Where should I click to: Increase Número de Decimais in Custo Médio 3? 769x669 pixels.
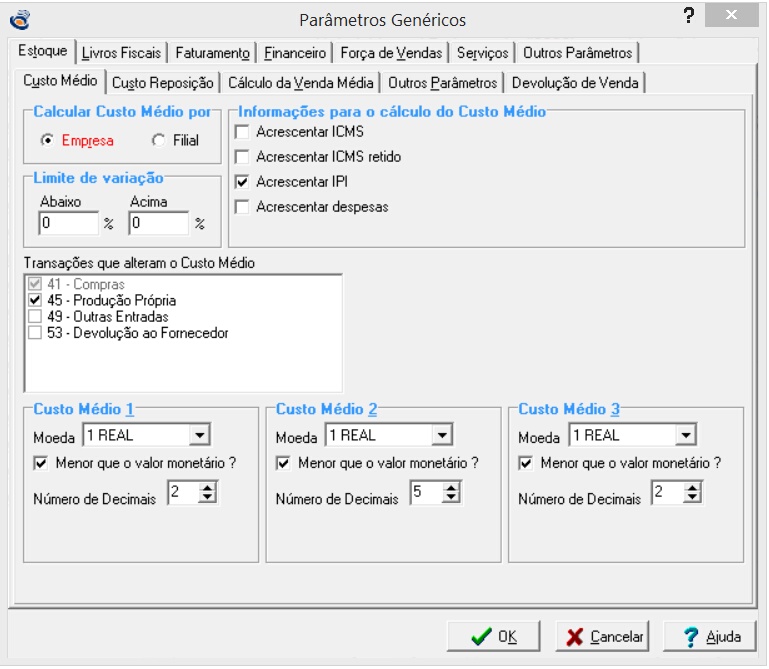[x=692, y=488]
